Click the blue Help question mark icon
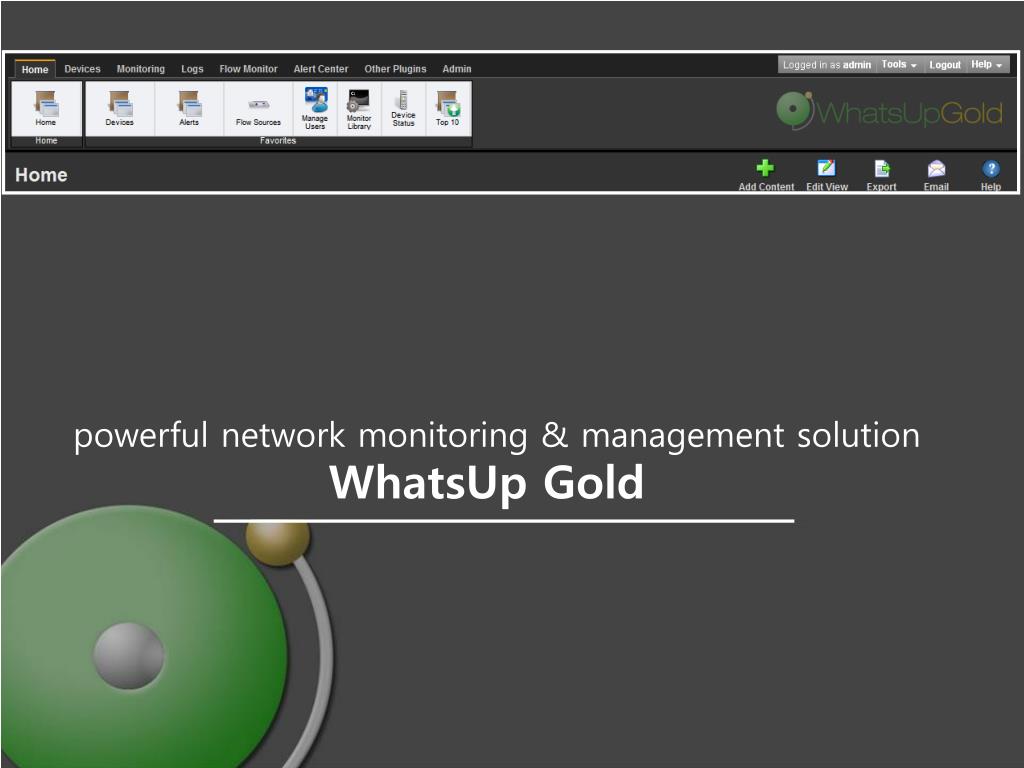The width and height of the screenshot is (1024, 768). 991,168
